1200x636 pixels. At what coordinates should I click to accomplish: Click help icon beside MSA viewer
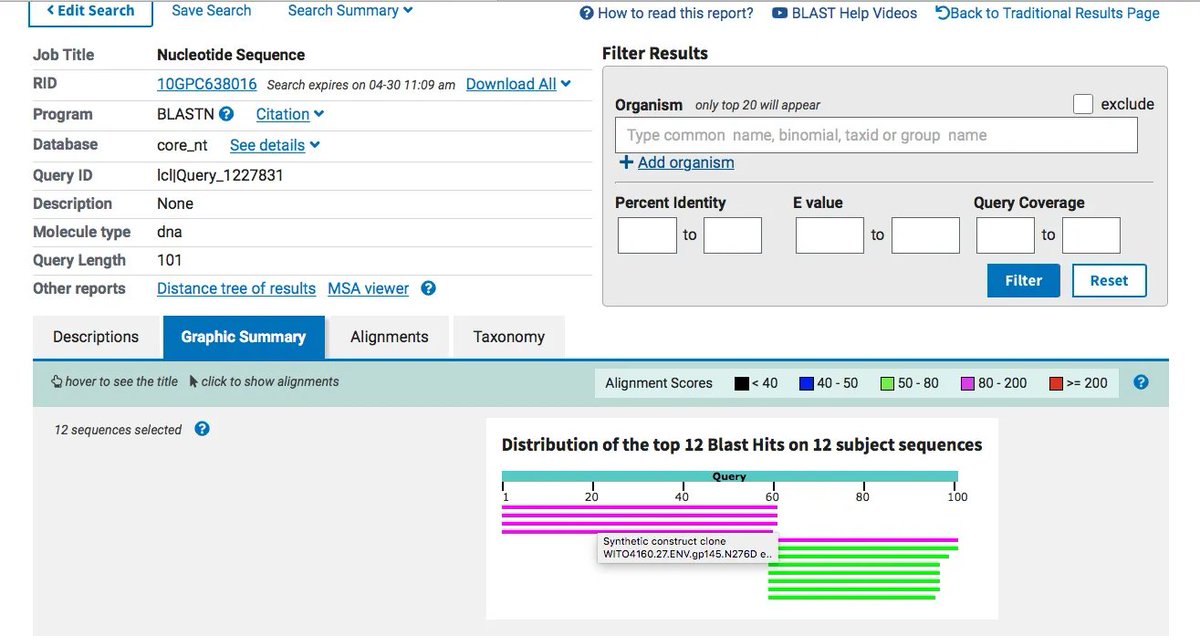428,288
